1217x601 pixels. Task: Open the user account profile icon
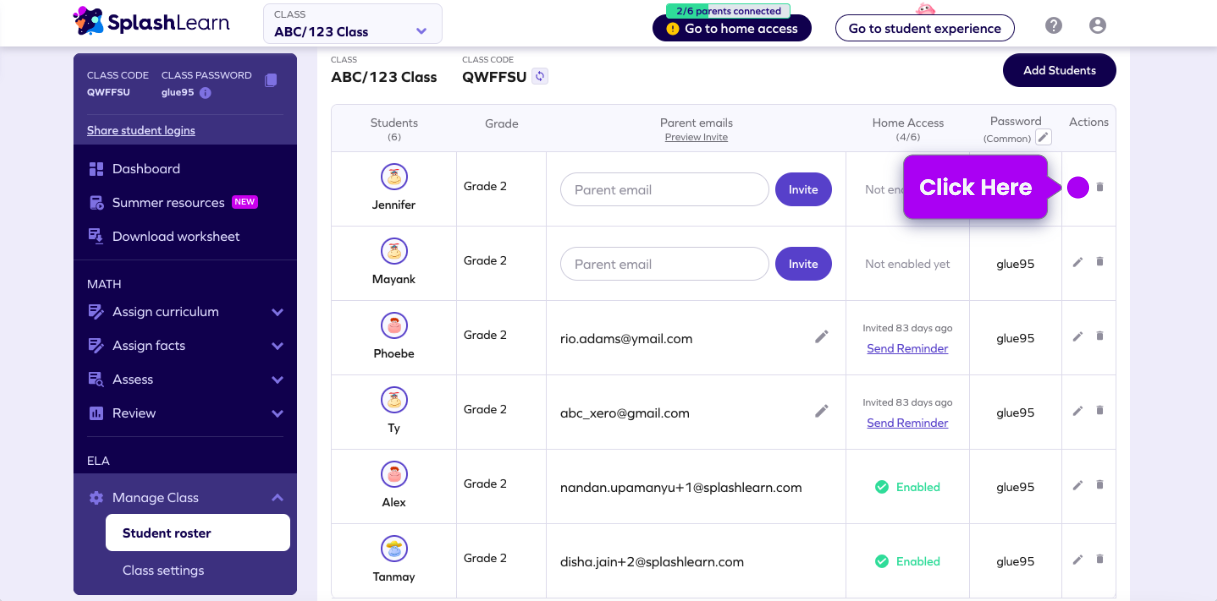click(1097, 26)
